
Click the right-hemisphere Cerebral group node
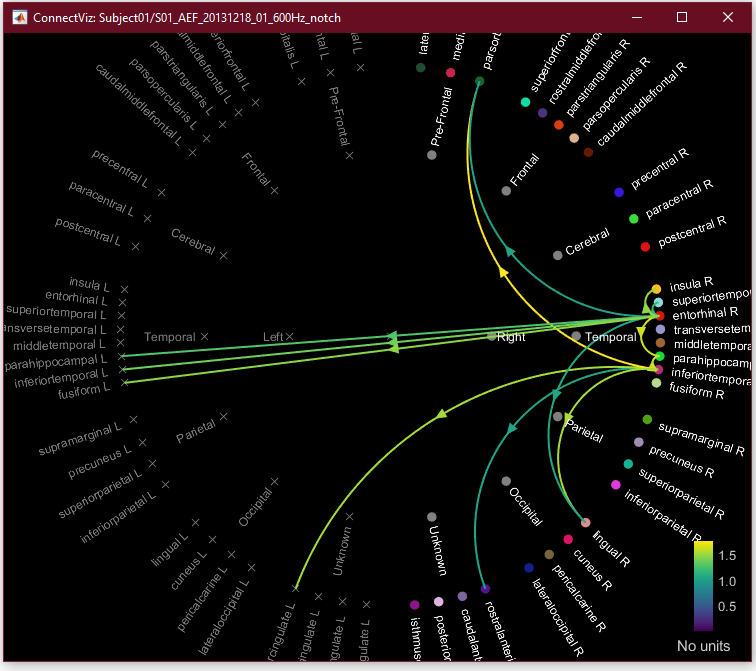[557, 255]
